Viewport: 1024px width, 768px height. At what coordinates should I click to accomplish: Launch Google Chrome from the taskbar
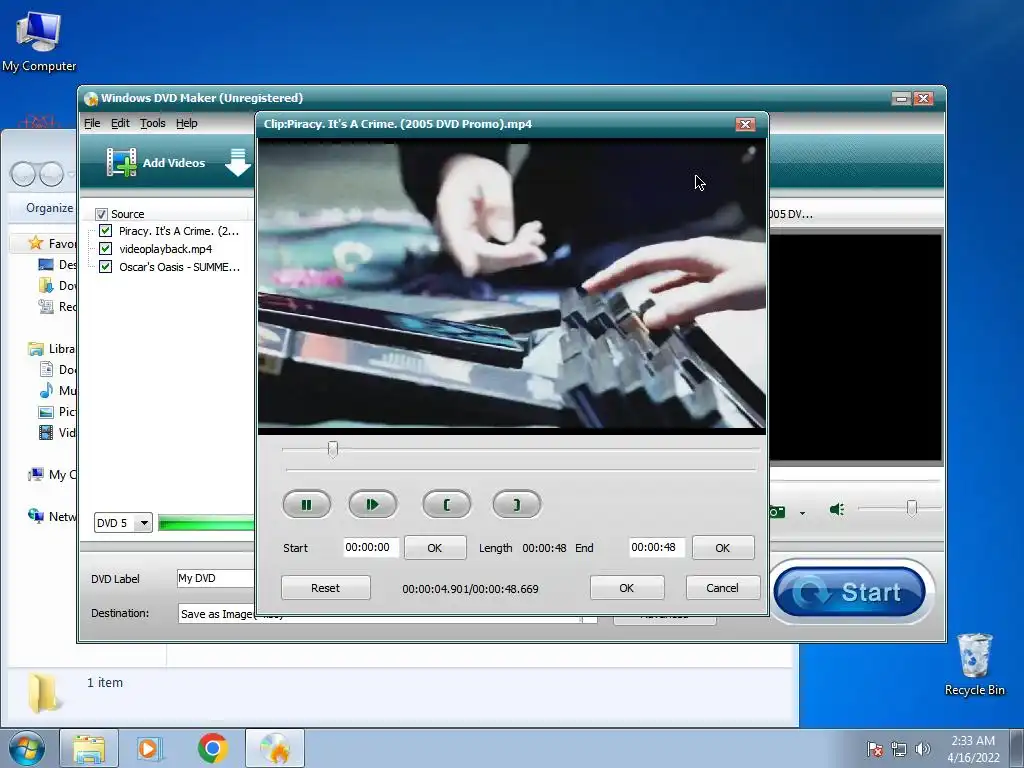pyautogui.click(x=212, y=748)
